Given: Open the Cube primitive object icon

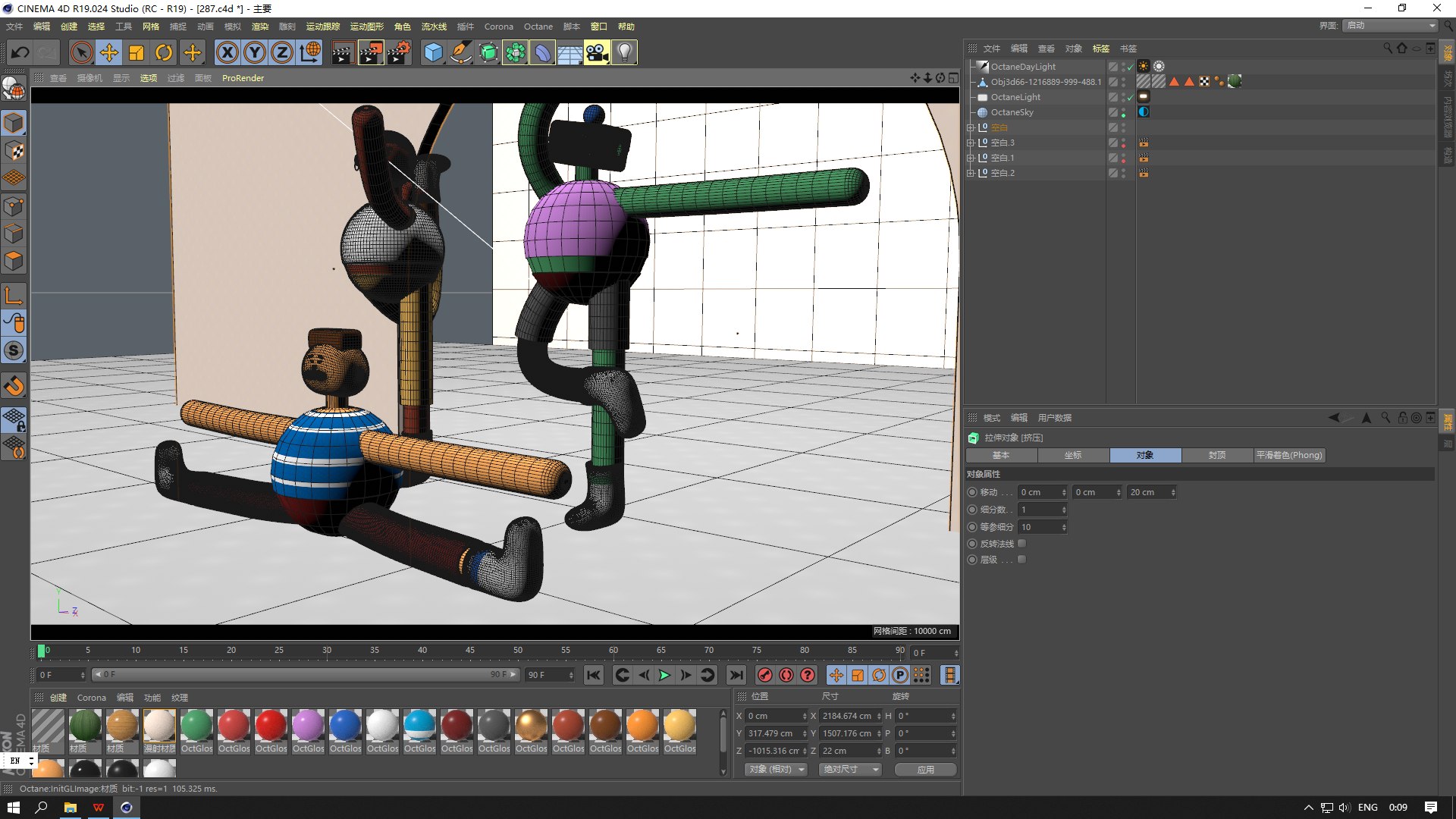Looking at the screenshot, I should (433, 52).
